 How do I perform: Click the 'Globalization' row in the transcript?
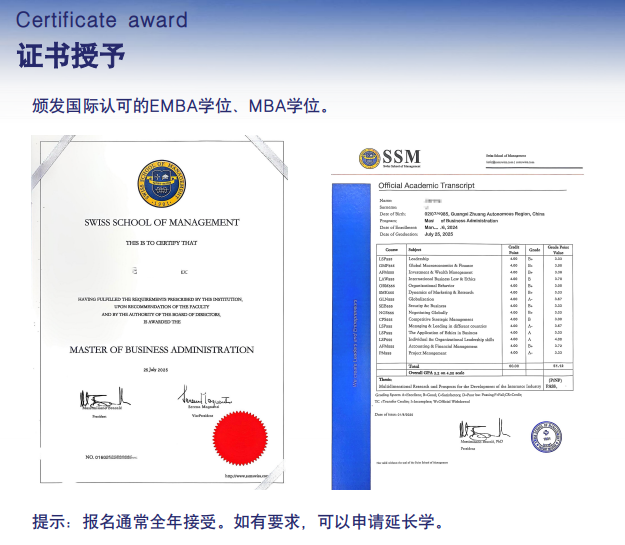pos(475,299)
